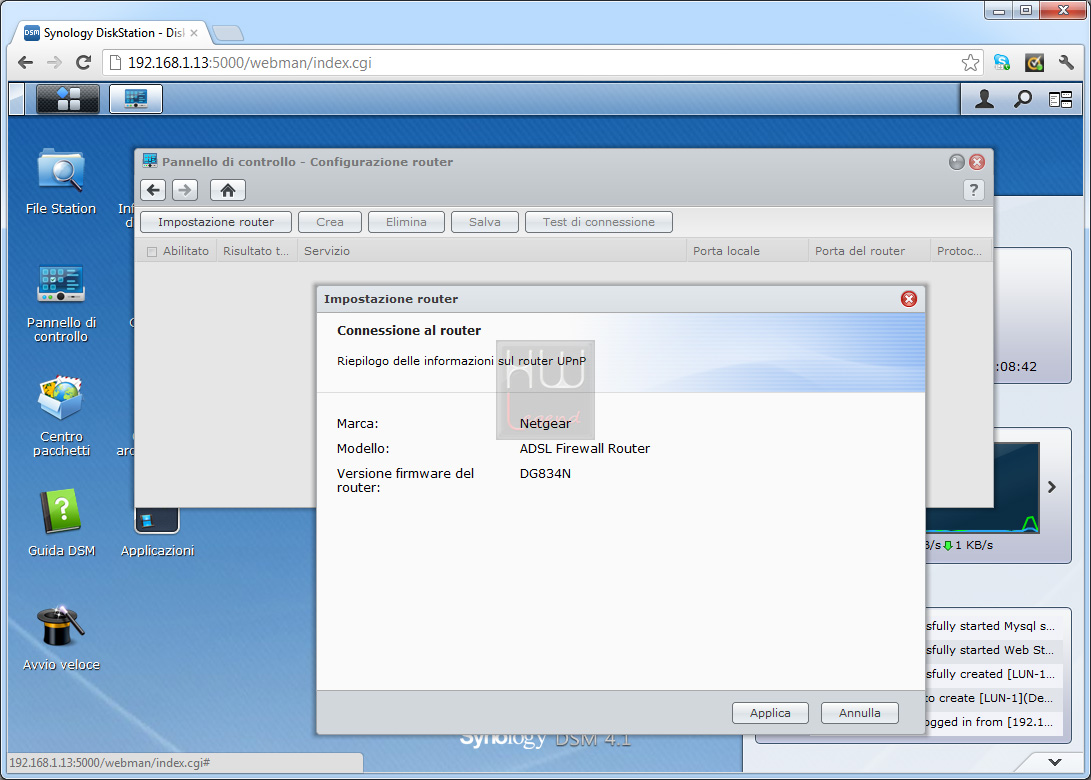The height and width of the screenshot is (780, 1091).
Task: Click the Control Panel taskbar icon in DSM
Action: (x=136, y=99)
